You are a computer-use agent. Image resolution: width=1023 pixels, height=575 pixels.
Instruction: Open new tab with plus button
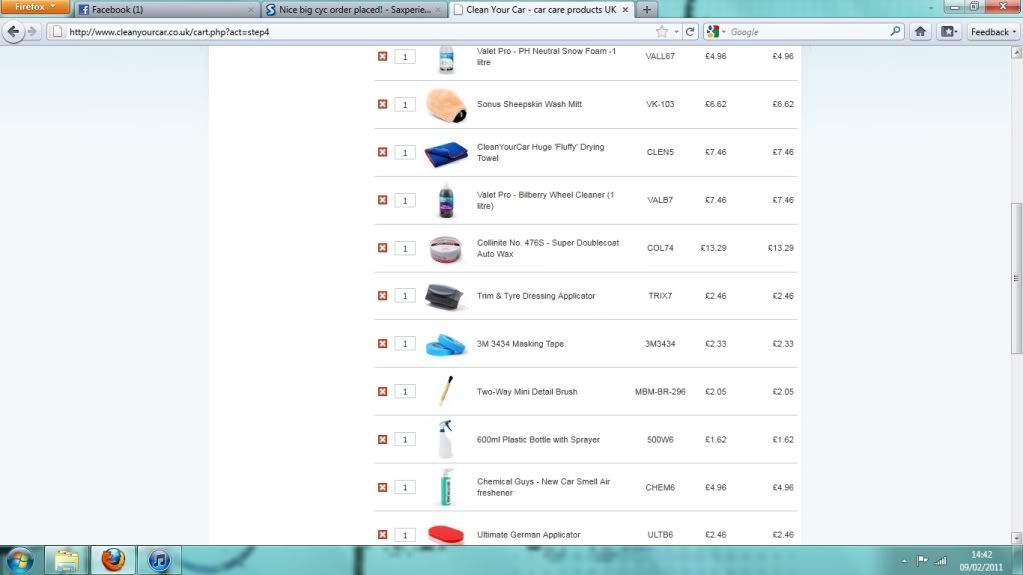(x=647, y=9)
